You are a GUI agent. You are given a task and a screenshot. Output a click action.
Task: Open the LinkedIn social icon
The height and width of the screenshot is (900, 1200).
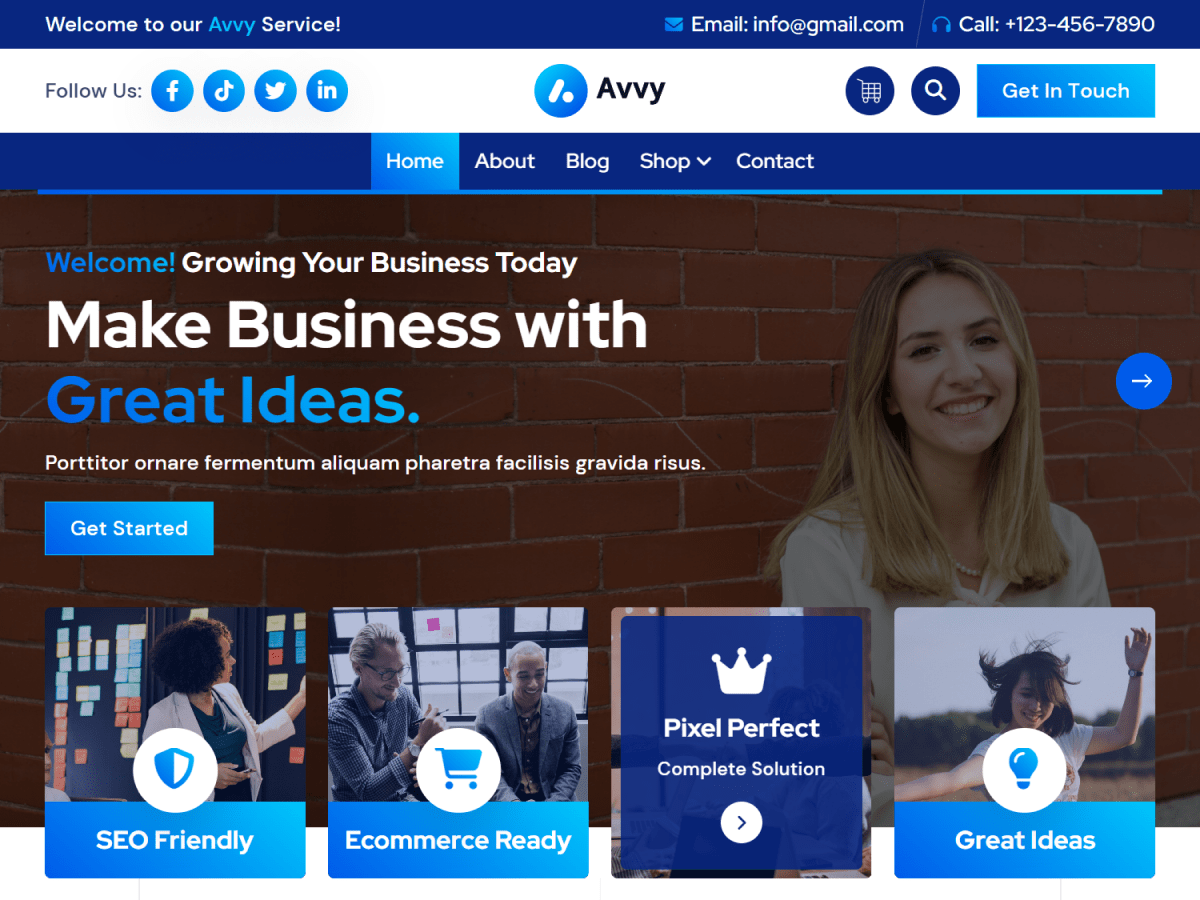tap(327, 91)
